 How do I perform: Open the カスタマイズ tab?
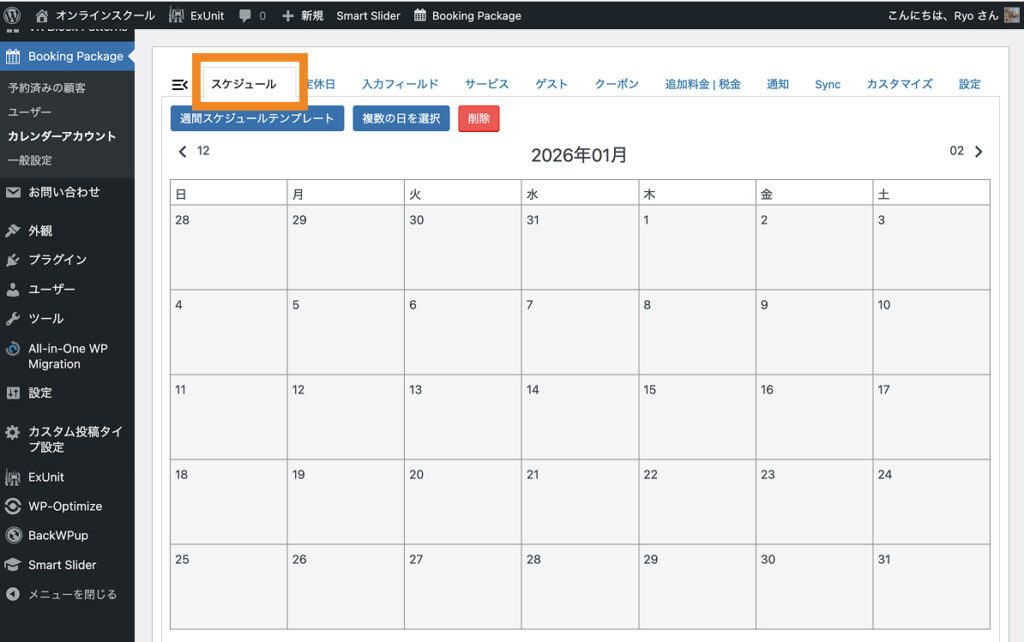click(x=899, y=85)
